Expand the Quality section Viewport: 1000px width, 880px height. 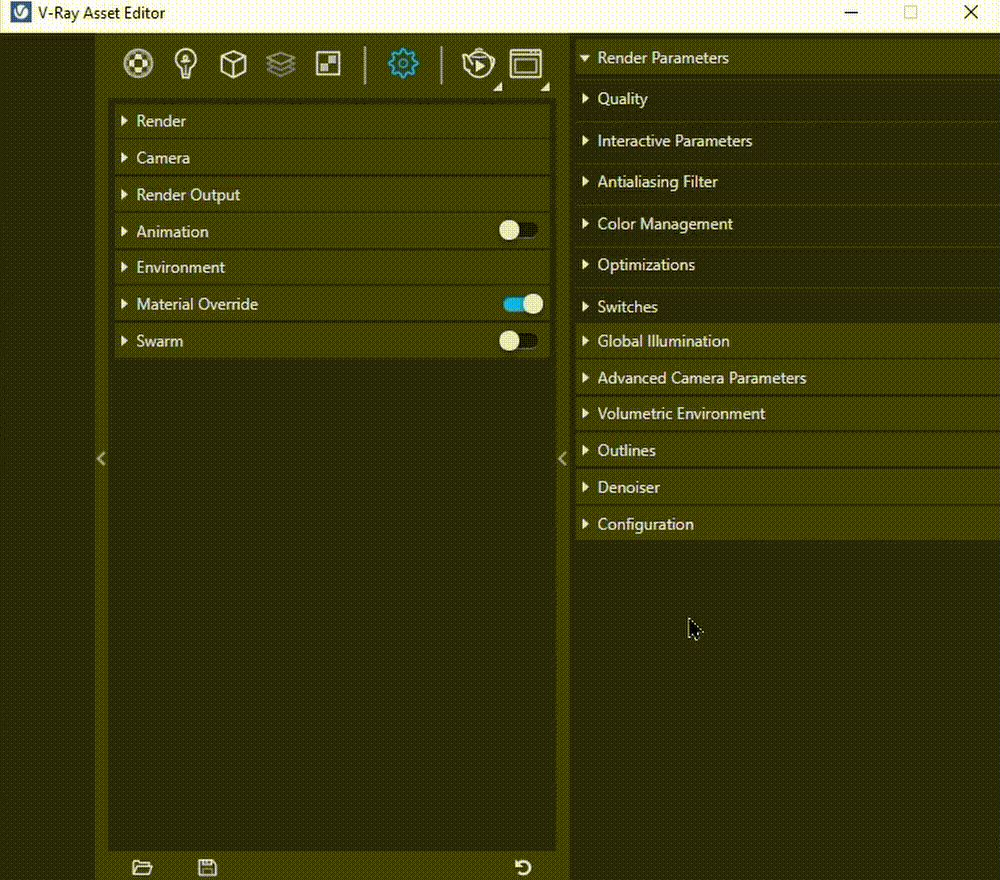[788, 99]
